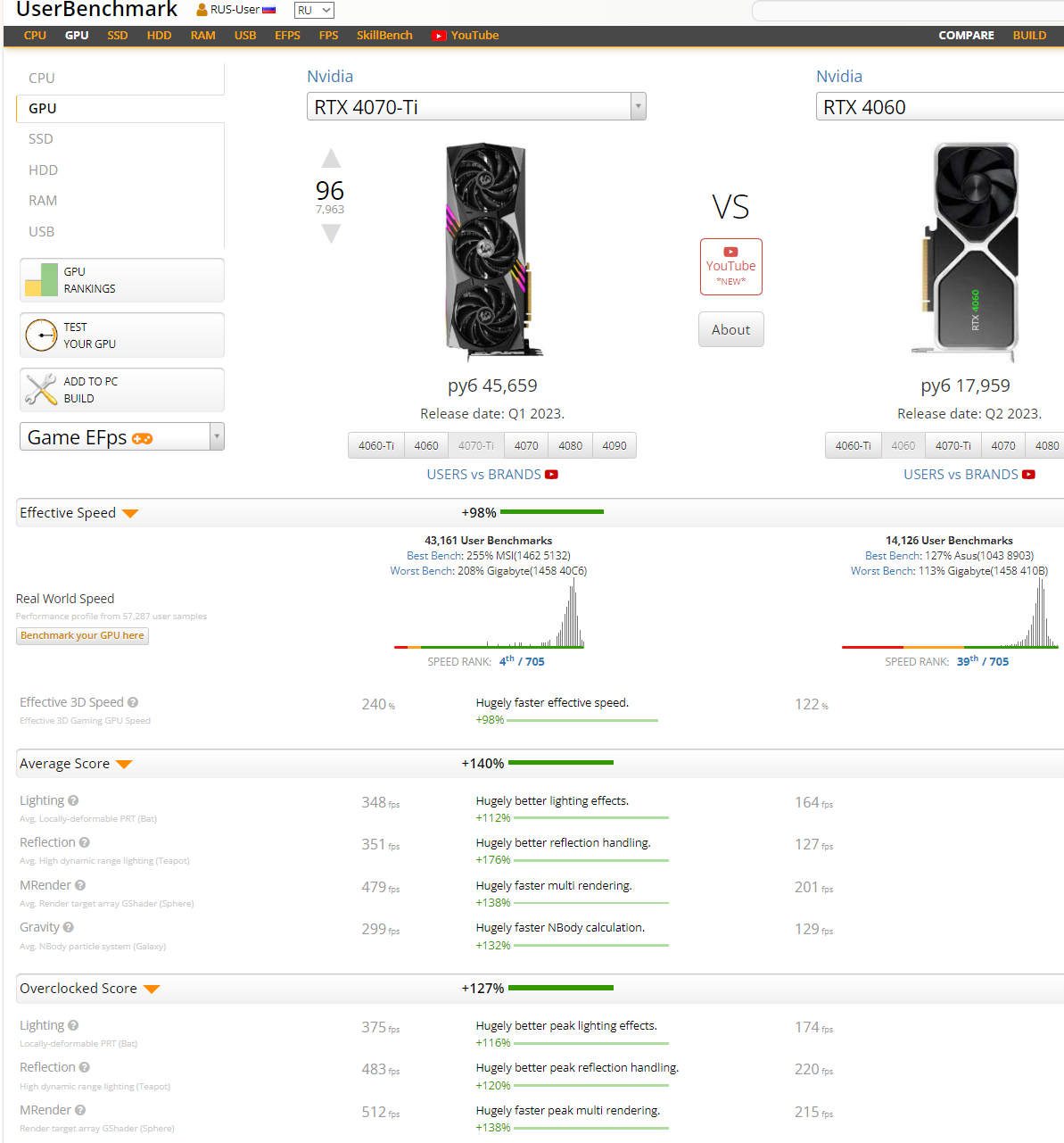Select HDD in the left sidebar
Screen dimensions: 1064x1143
tap(43, 170)
